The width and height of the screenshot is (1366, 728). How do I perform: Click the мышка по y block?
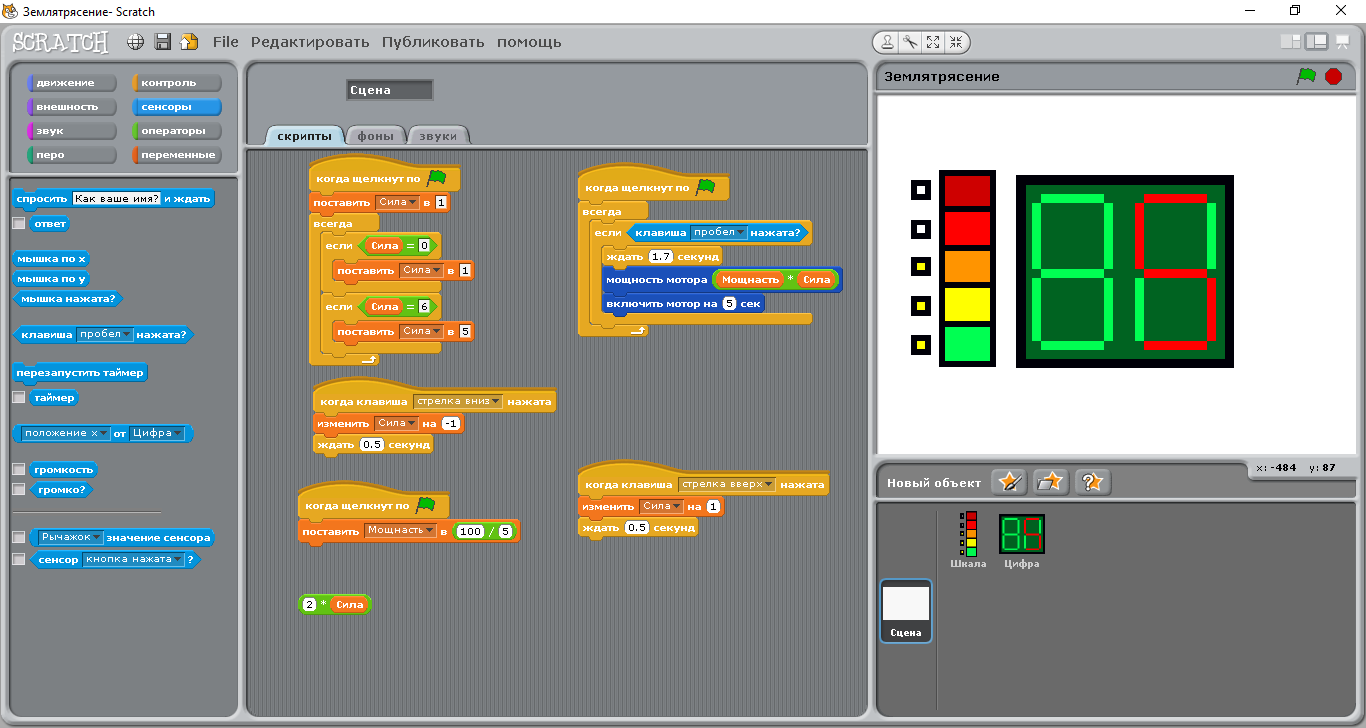pyautogui.click(x=53, y=278)
